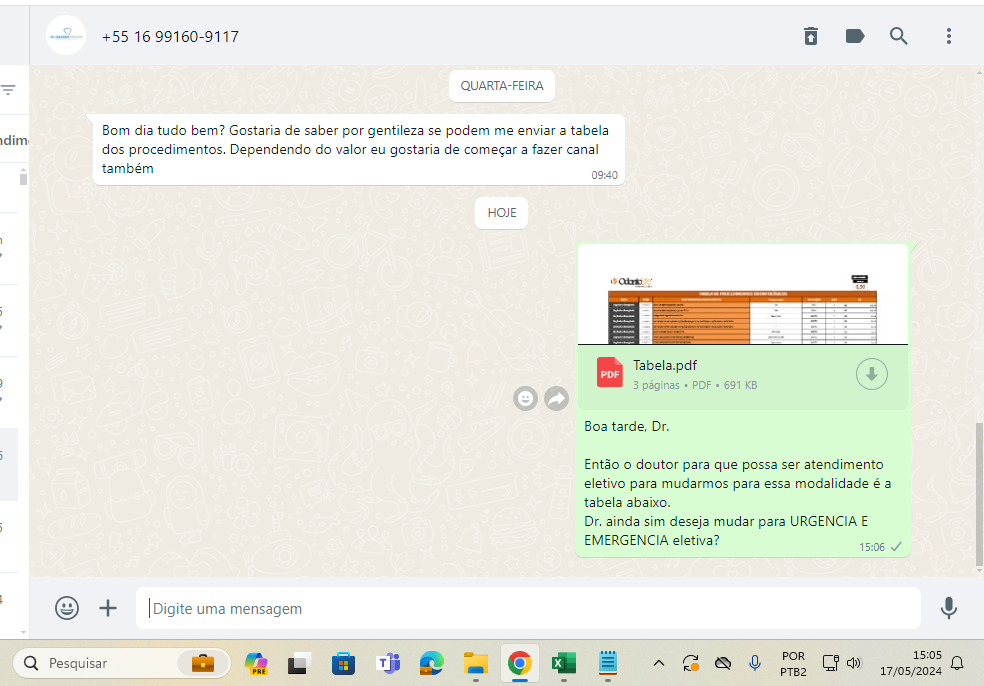Start voice message with microphone icon

948,608
